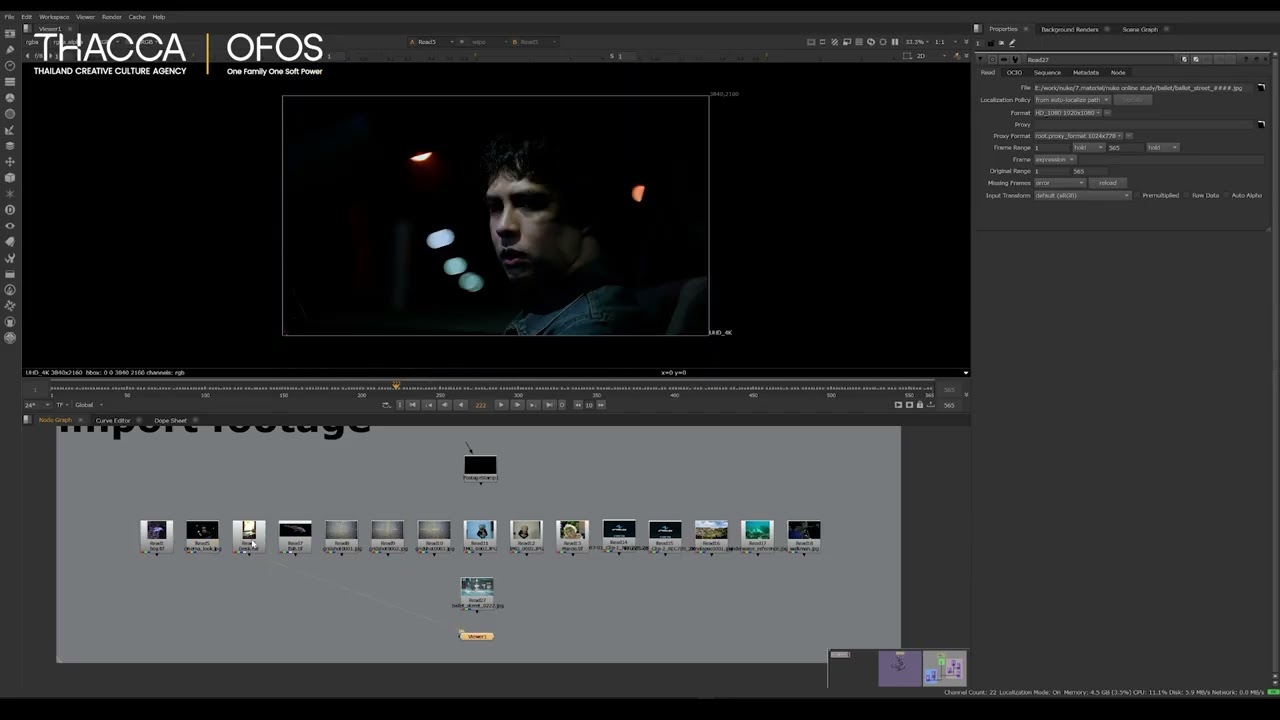Screen dimensions: 1280x720
Task: Enable the Auto Alpha checkbox
Action: pyautogui.click(x=1226, y=195)
